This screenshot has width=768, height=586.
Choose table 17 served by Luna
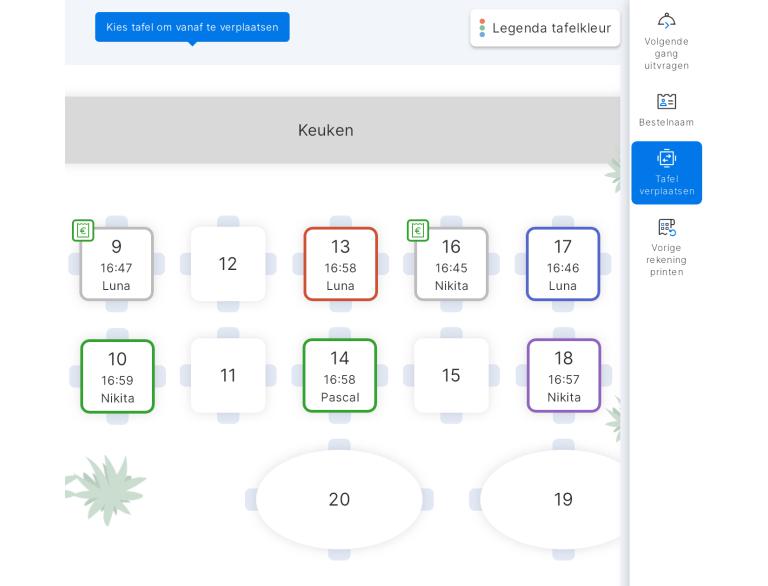(x=563, y=264)
